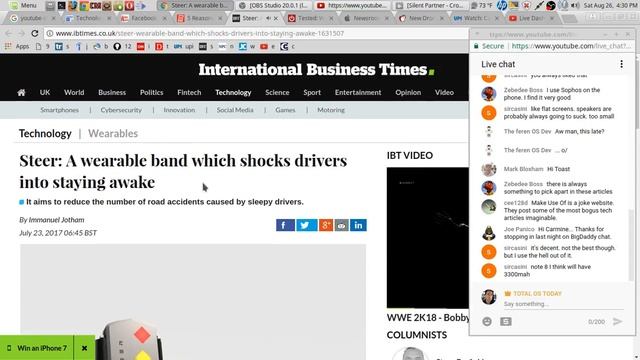Dismiss the Win an iPhone 7 banner
Viewport: 640px width, 360px height.
click(x=84, y=348)
